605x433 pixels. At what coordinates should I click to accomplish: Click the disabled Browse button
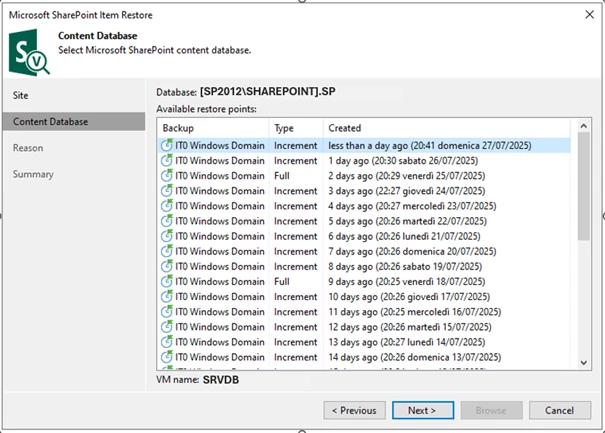click(491, 410)
